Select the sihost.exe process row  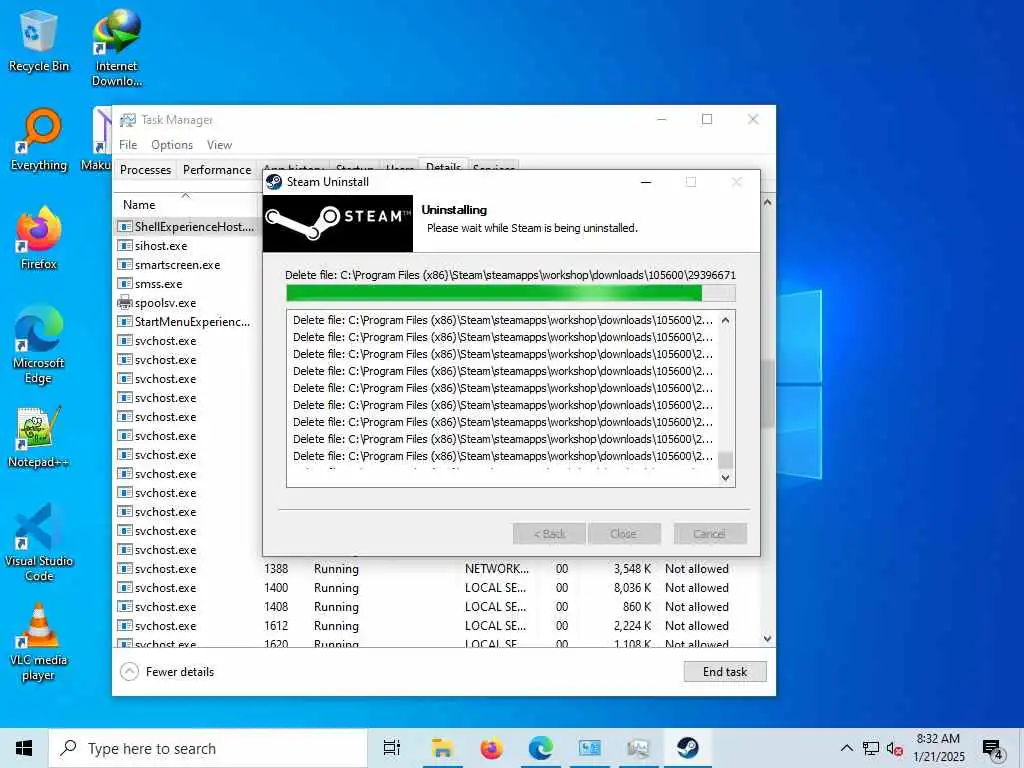[187, 246]
